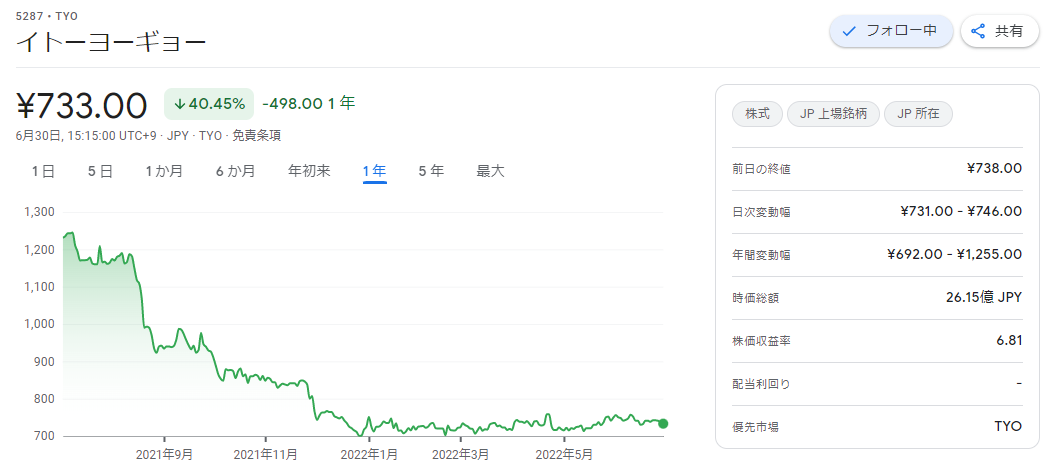Click the 優先市場 TYO value
Viewport: 1050px width, 465px height.
pos(1008,426)
